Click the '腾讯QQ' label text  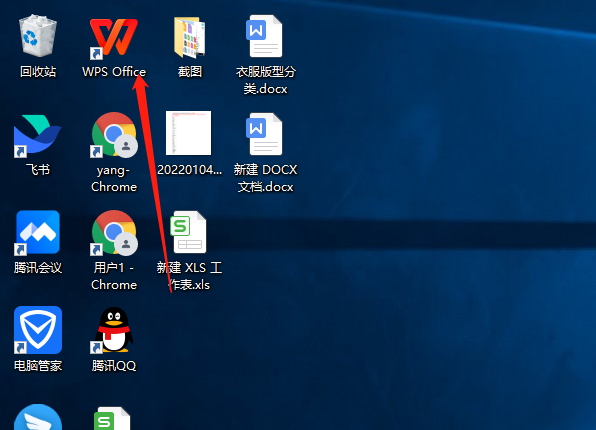coord(114,366)
